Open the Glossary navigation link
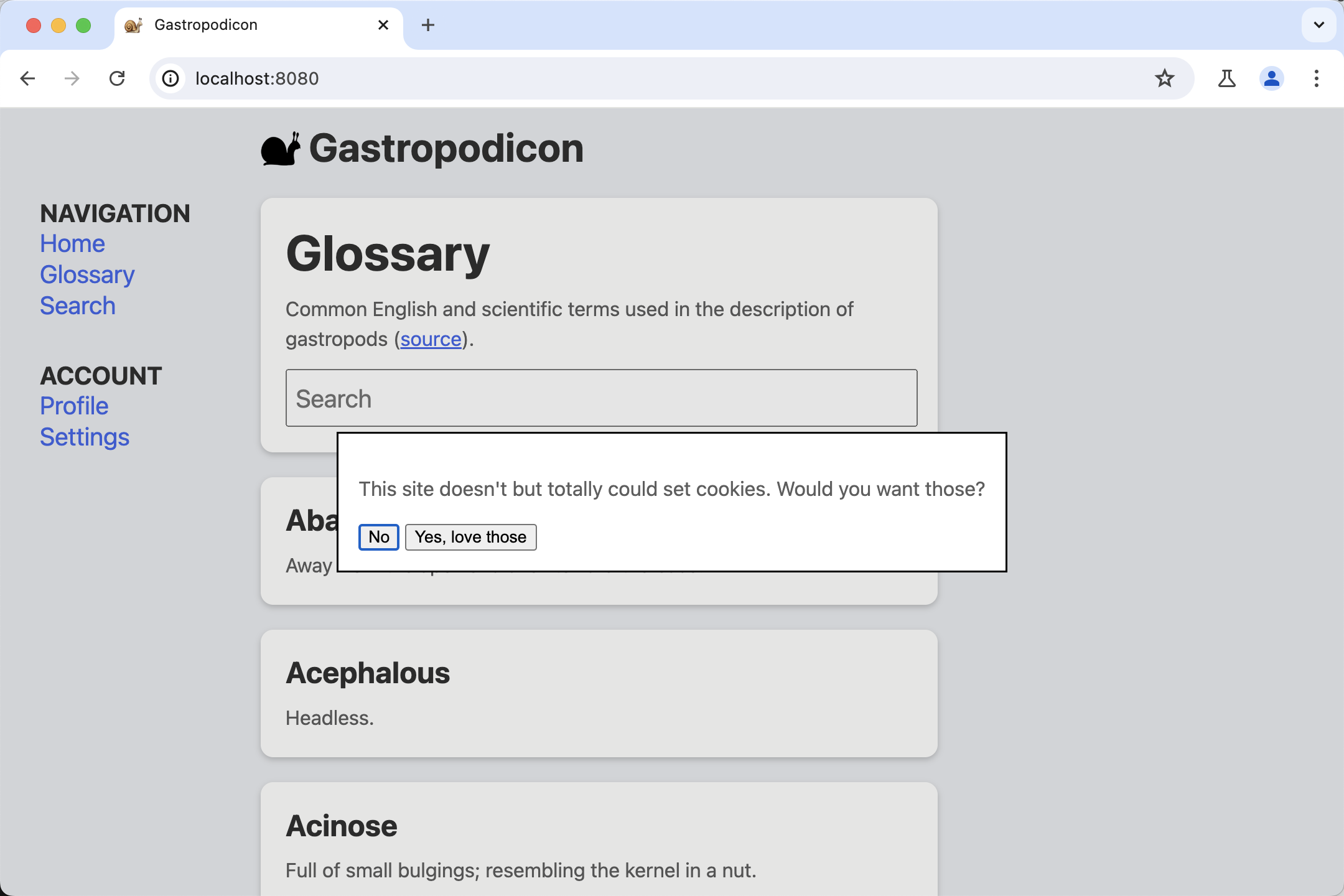The height and width of the screenshot is (896, 1344). [x=86, y=274]
